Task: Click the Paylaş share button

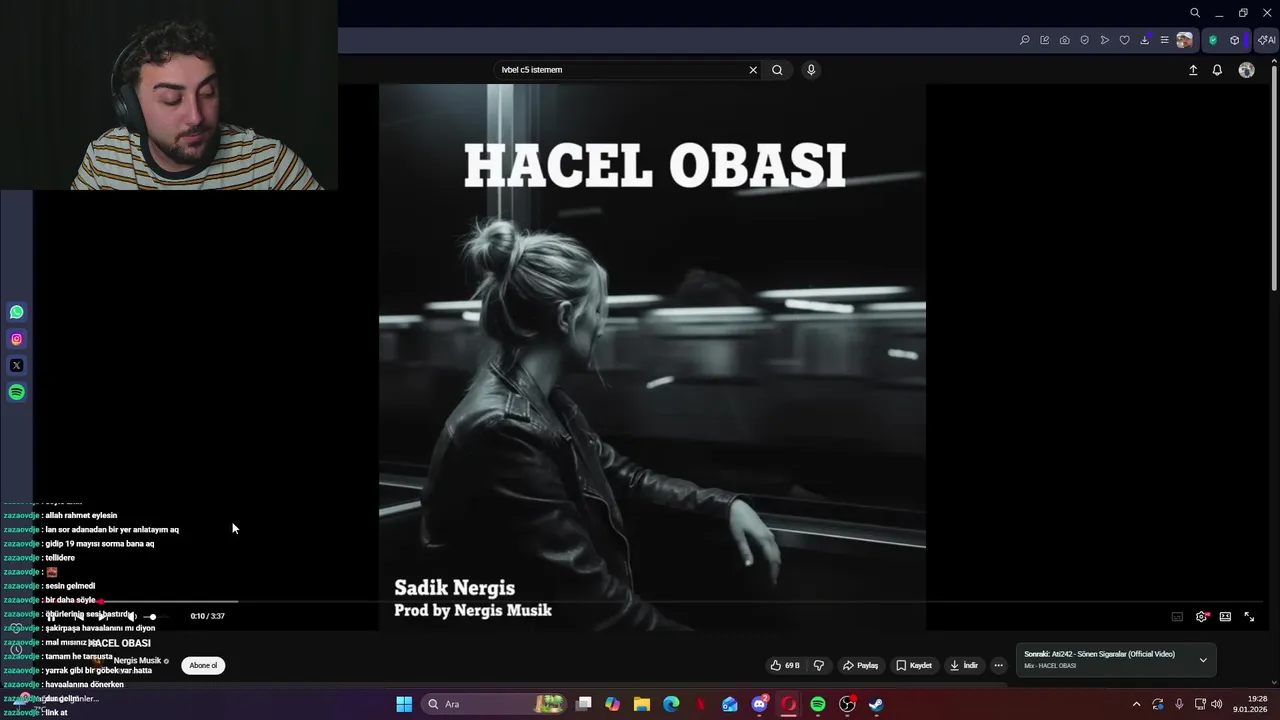Action: (860, 665)
